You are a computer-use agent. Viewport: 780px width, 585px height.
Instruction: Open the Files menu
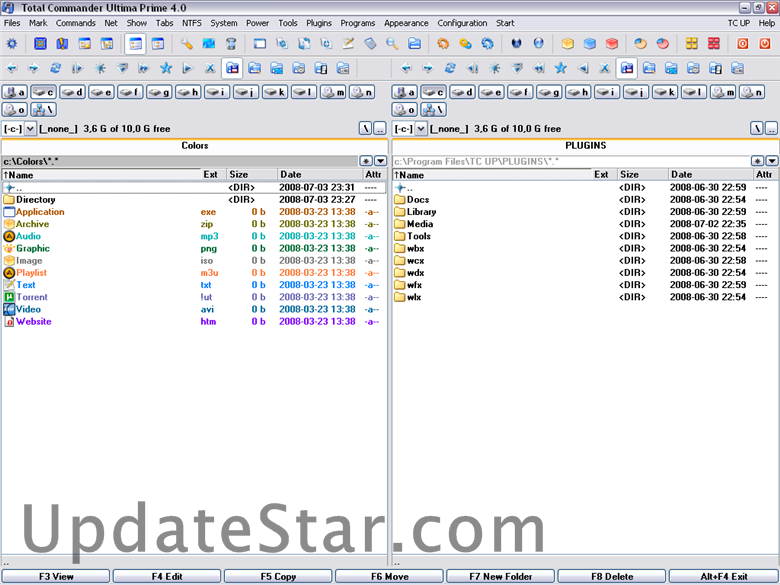click(12, 23)
